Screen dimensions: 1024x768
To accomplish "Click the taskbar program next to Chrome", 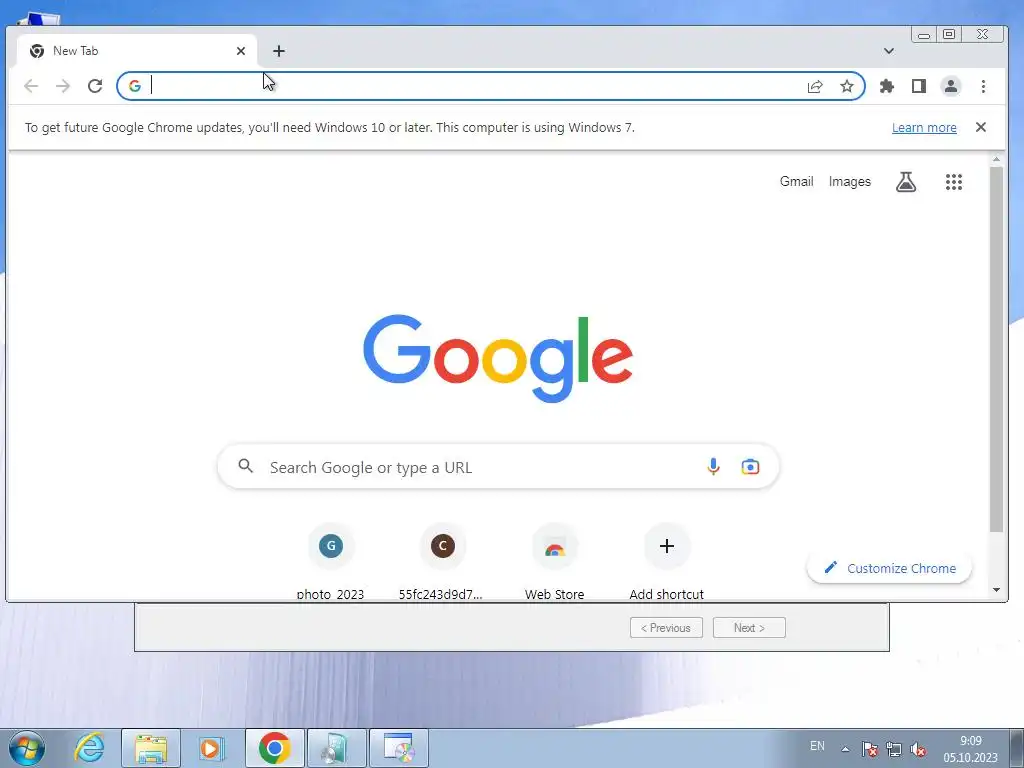I will (x=337, y=748).
